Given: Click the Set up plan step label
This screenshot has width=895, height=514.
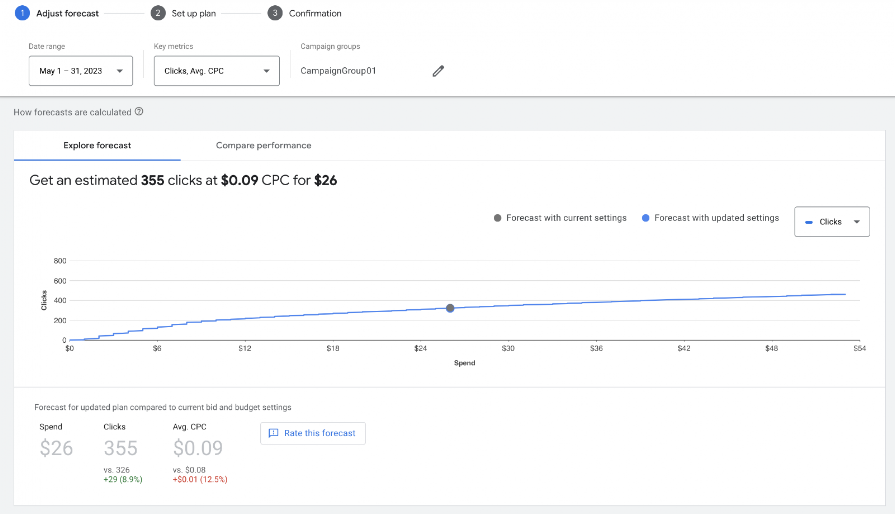Looking at the screenshot, I should pos(193,13).
